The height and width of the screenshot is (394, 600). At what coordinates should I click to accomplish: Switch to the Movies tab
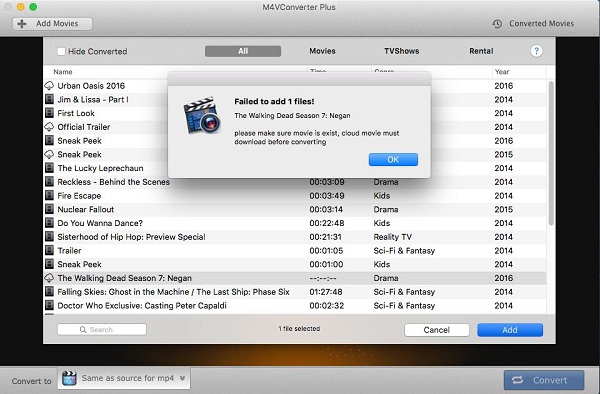[x=322, y=51]
